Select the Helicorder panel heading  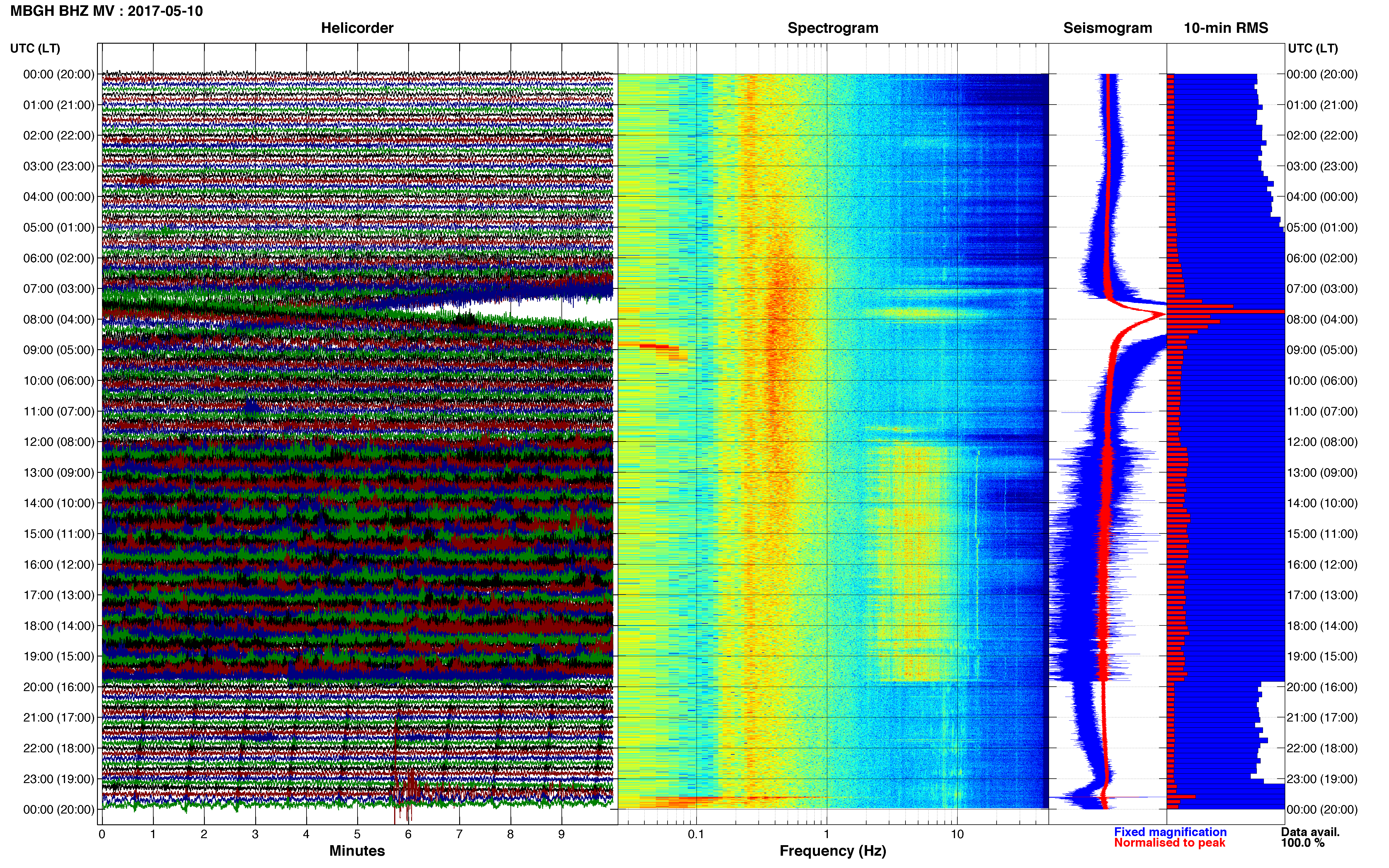[357, 28]
